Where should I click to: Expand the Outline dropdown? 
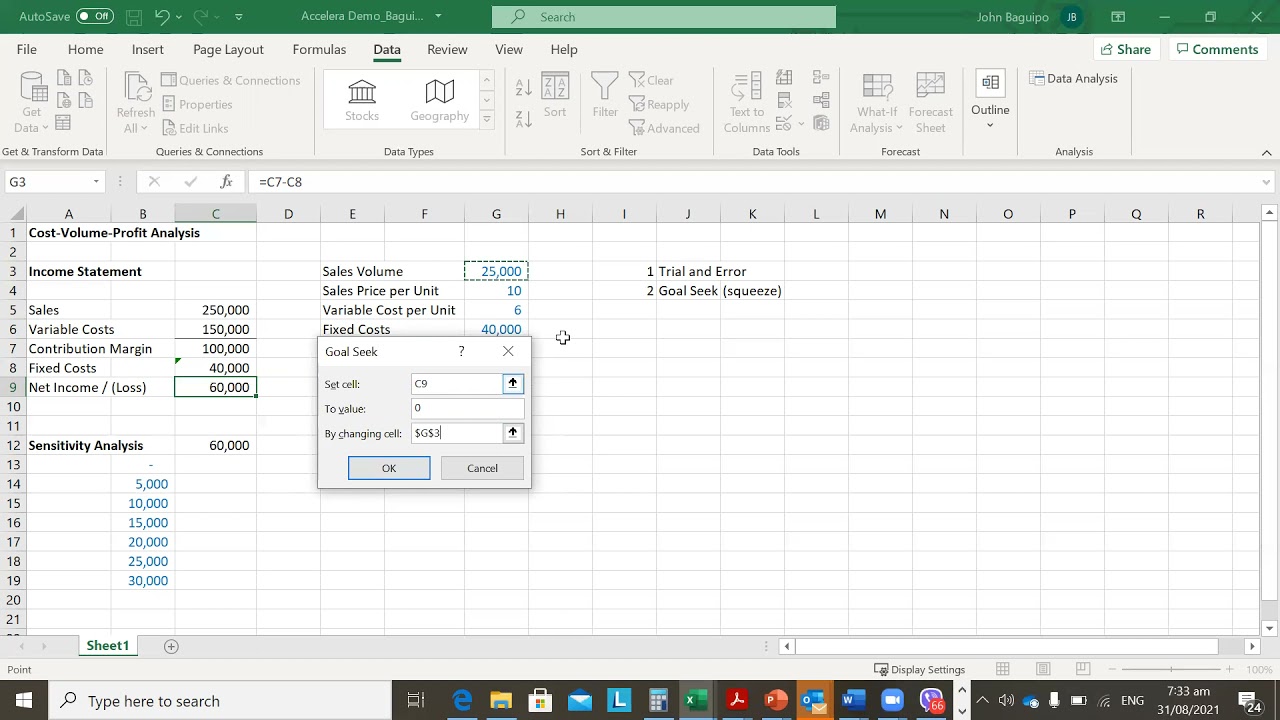(x=990, y=124)
